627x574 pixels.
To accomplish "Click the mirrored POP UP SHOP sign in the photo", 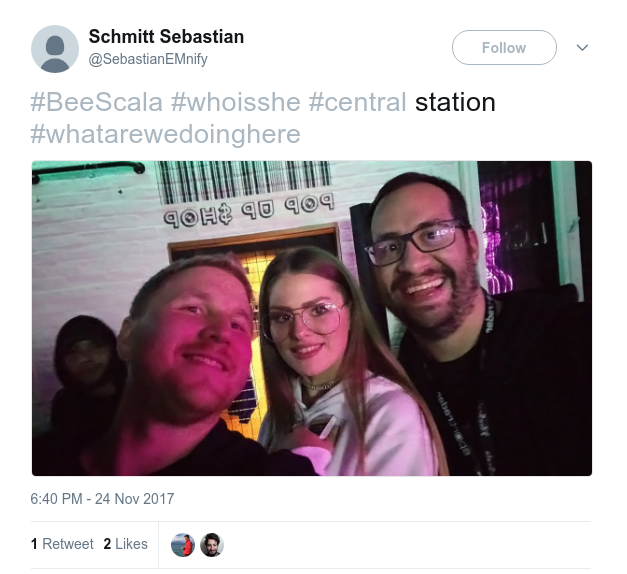I will click(x=249, y=211).
